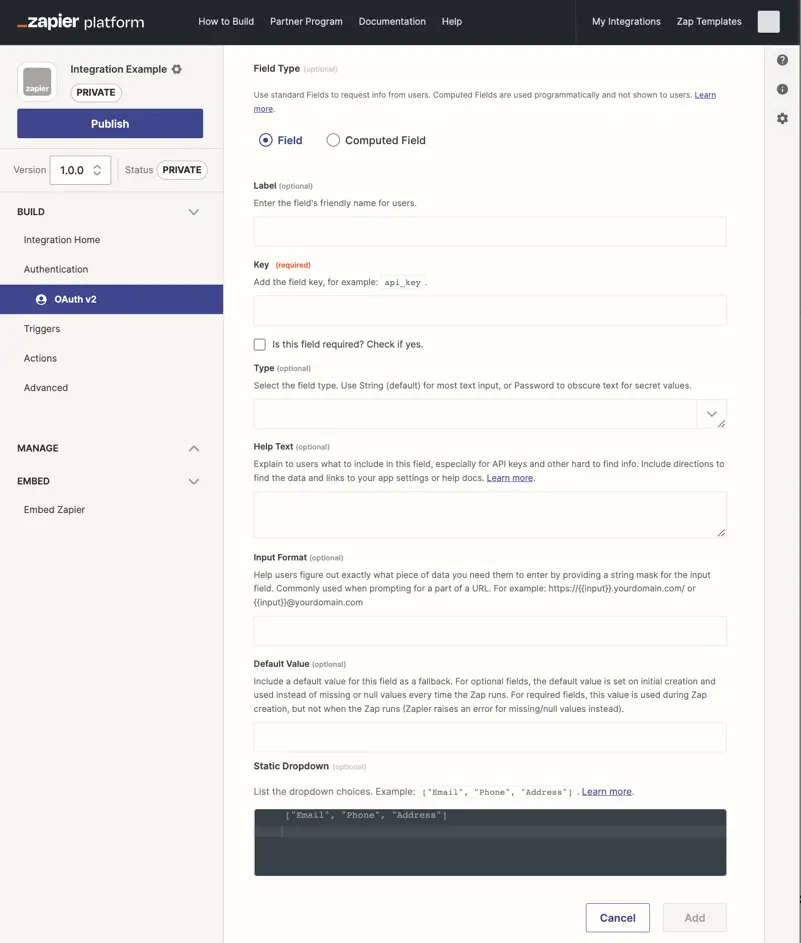Click the OAuth v2 user icon
Viewport: 801px width, 943px height.
click(41, 299)
